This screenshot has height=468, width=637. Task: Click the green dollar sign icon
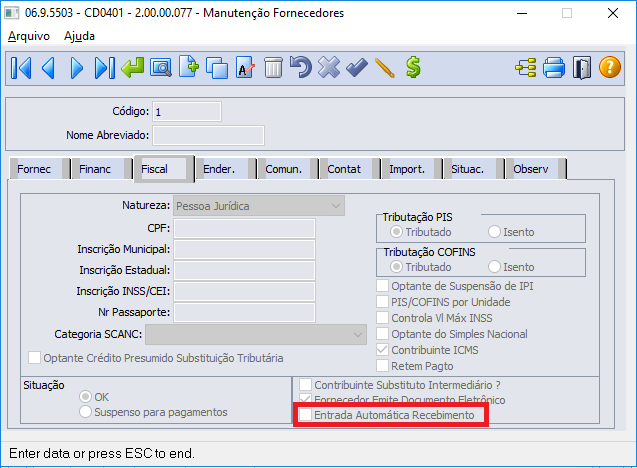click(x=413, y=67)
